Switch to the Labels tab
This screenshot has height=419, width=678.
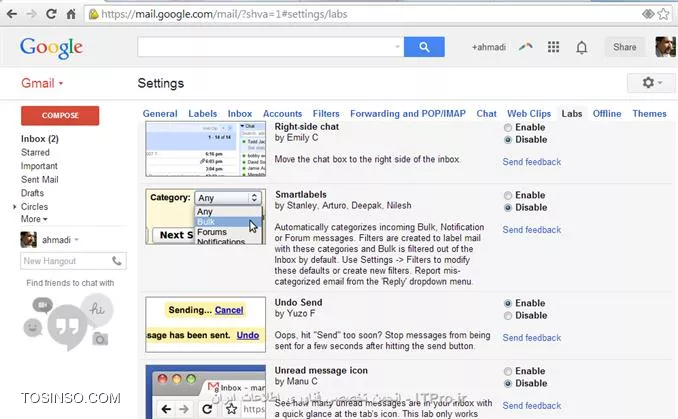202,114
